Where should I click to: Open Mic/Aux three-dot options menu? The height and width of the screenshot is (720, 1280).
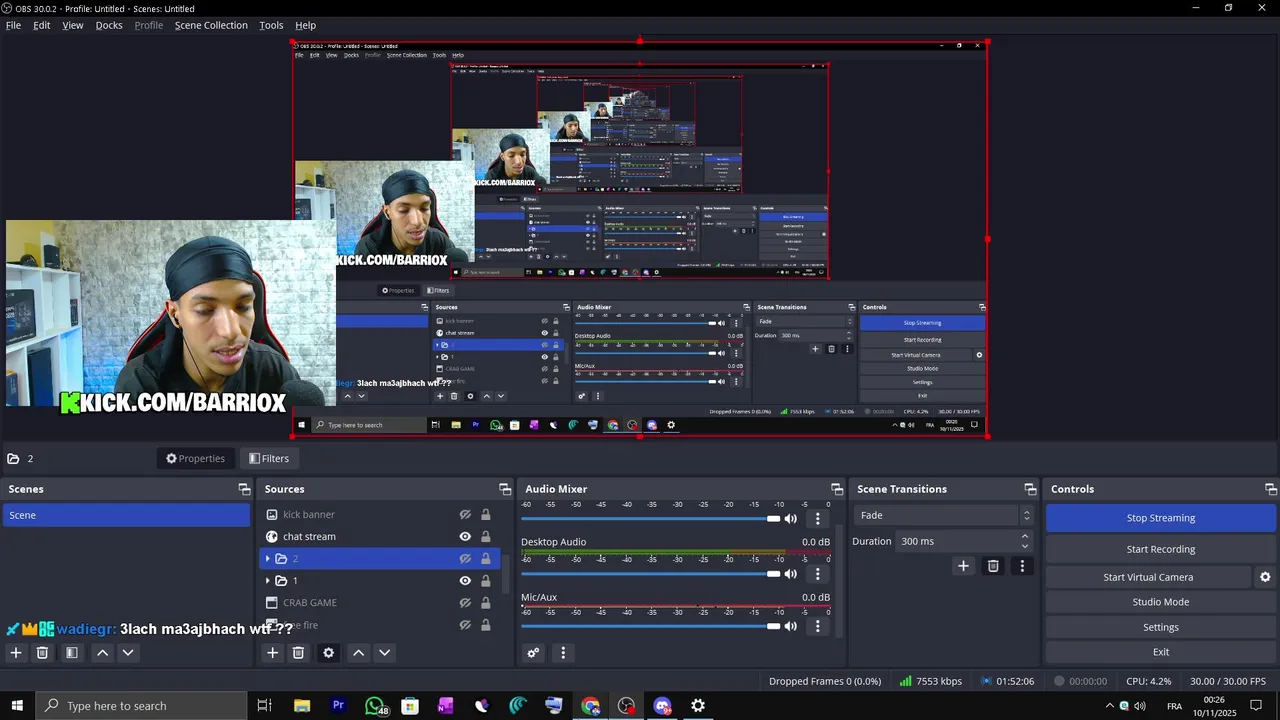818,627
